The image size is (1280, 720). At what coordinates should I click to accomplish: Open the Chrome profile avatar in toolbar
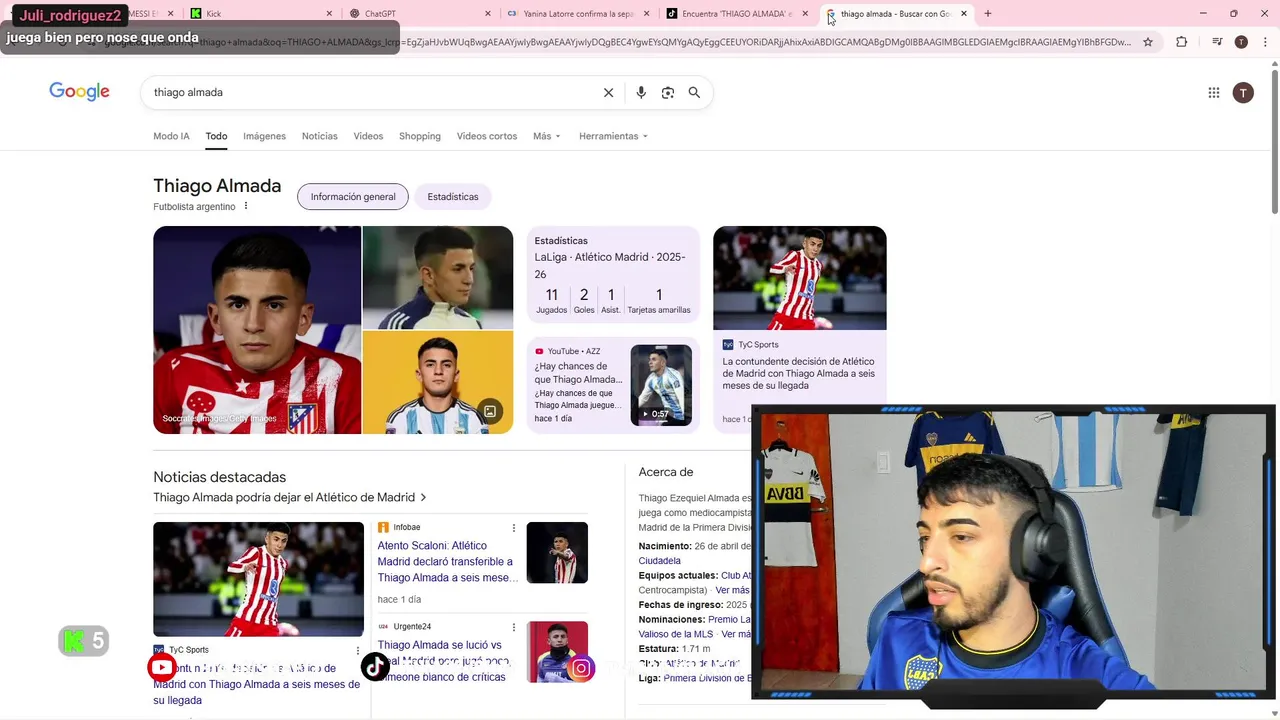(x=1241, y=42)
